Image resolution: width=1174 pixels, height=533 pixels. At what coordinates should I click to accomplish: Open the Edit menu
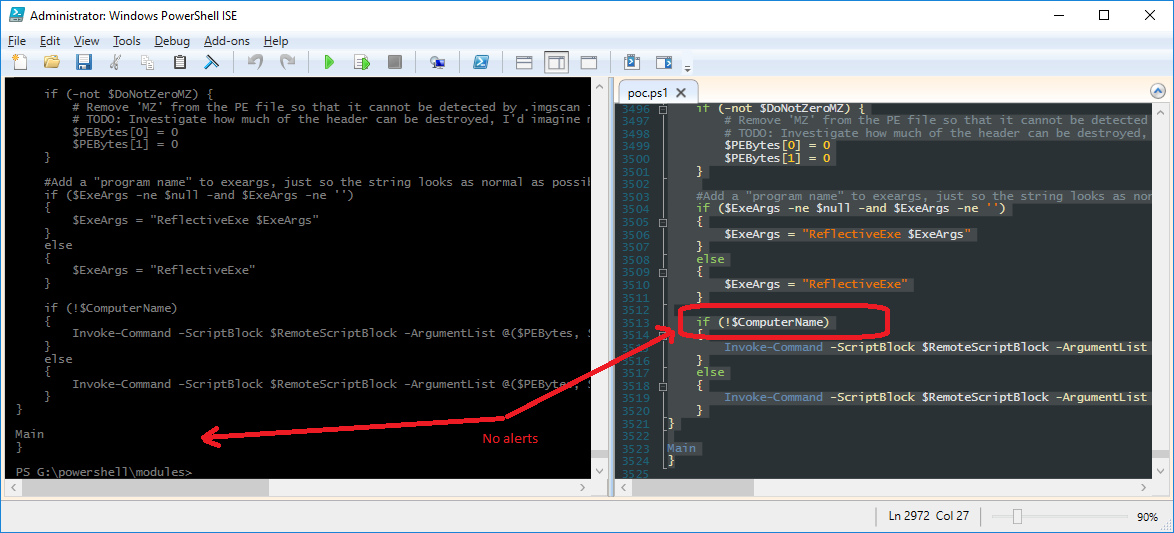pyautogui.click(x=50, y=41)
